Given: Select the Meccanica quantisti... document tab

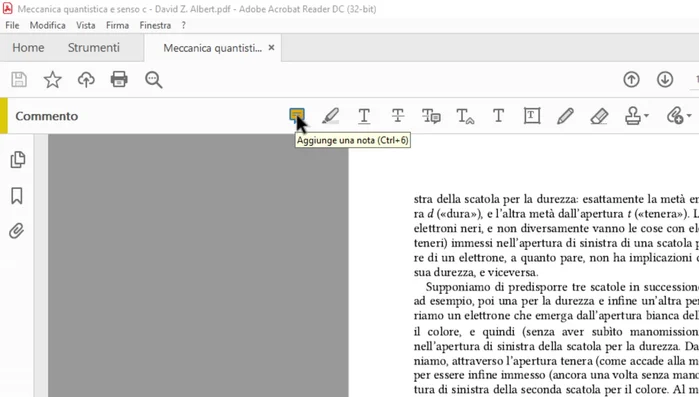Looking at the screenshot, I should [213, 48].
